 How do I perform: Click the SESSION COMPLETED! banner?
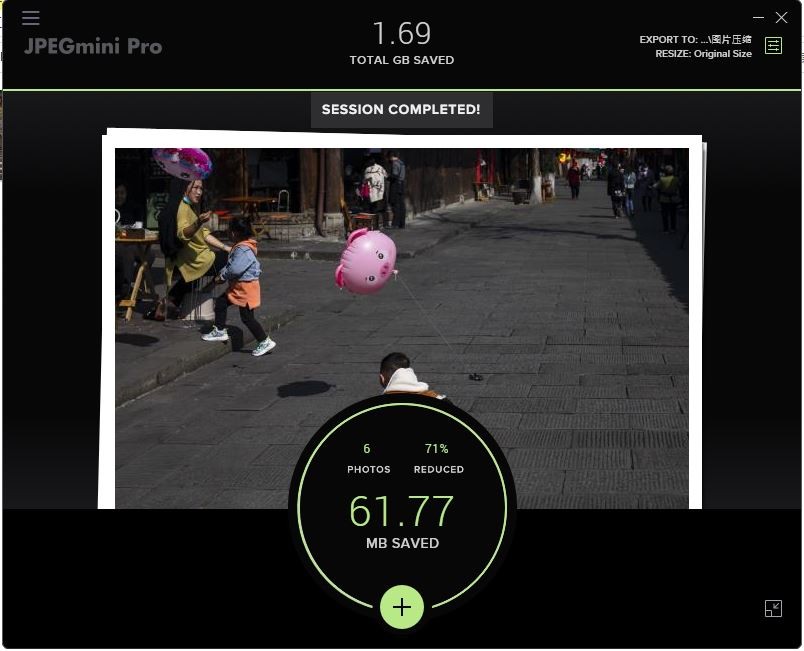coord(401,110)
